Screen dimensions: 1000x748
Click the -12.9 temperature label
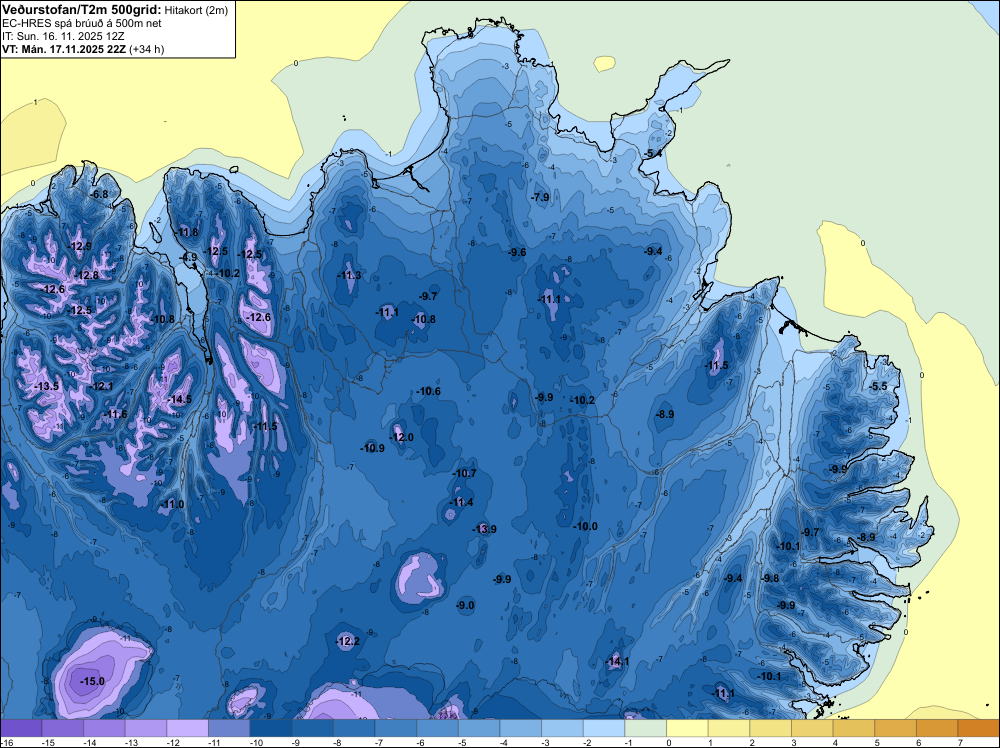[79, 246]
